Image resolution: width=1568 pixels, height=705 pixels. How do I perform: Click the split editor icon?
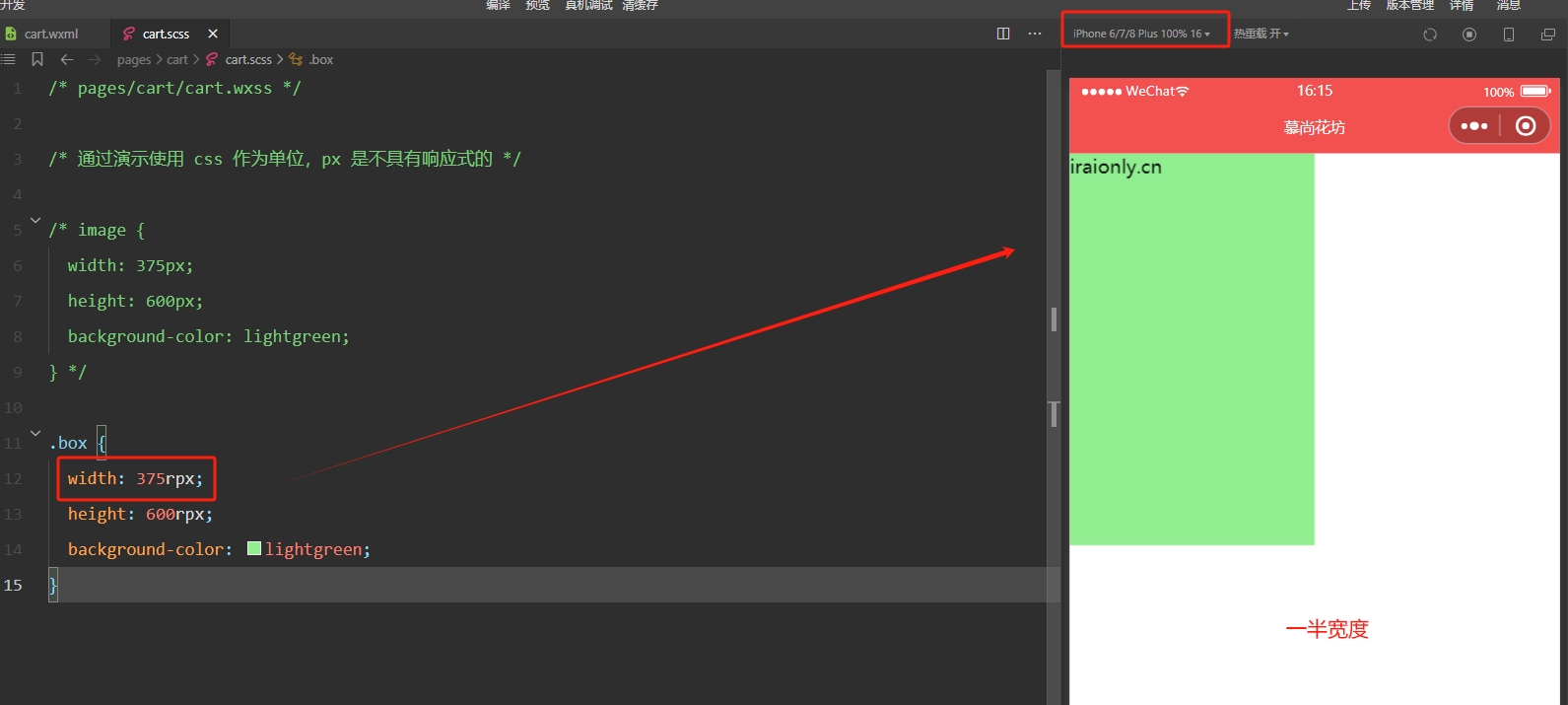point(1003,34)
